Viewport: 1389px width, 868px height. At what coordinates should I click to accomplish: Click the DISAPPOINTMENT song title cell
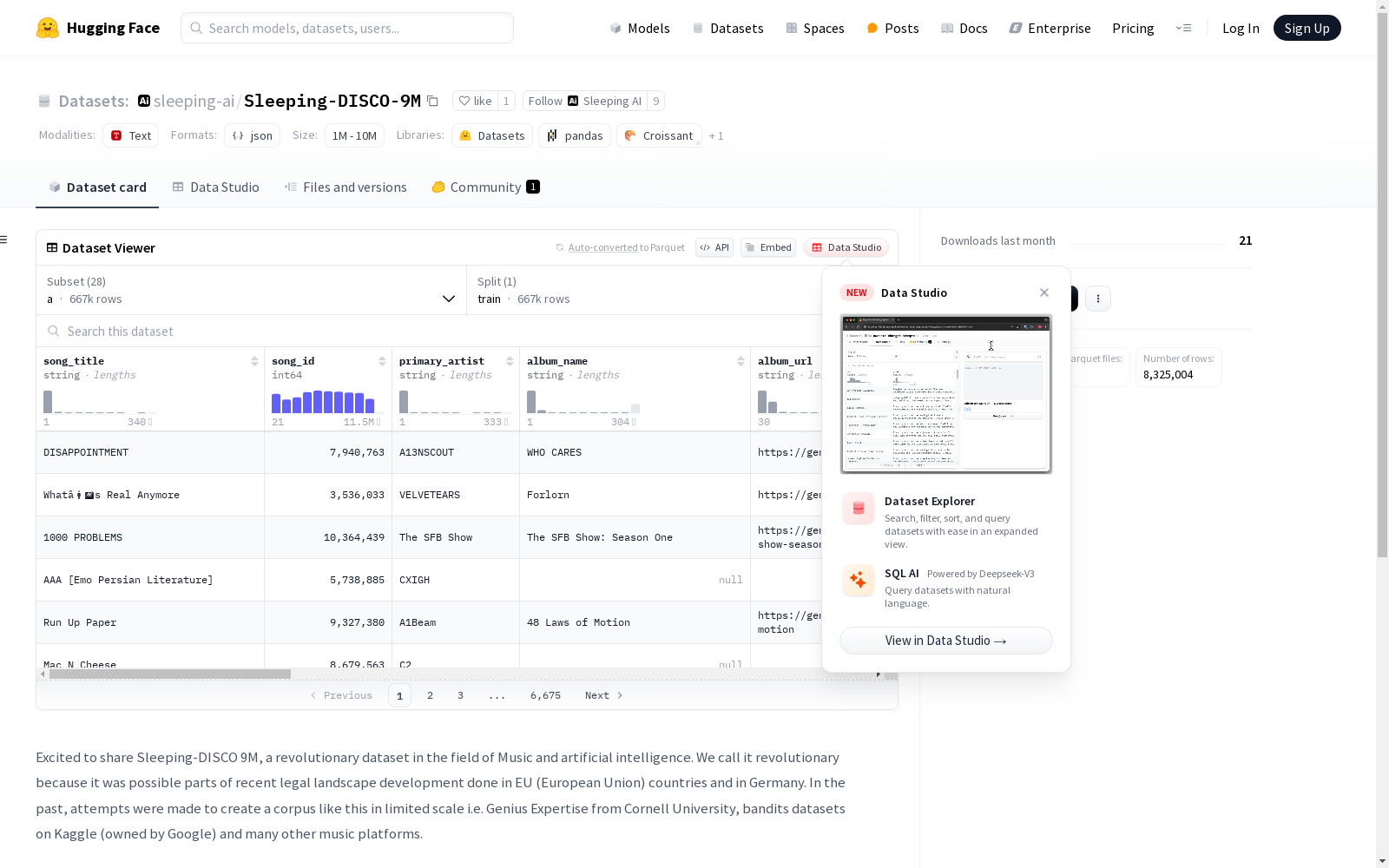pyautogui.click(x=150, y=452)
